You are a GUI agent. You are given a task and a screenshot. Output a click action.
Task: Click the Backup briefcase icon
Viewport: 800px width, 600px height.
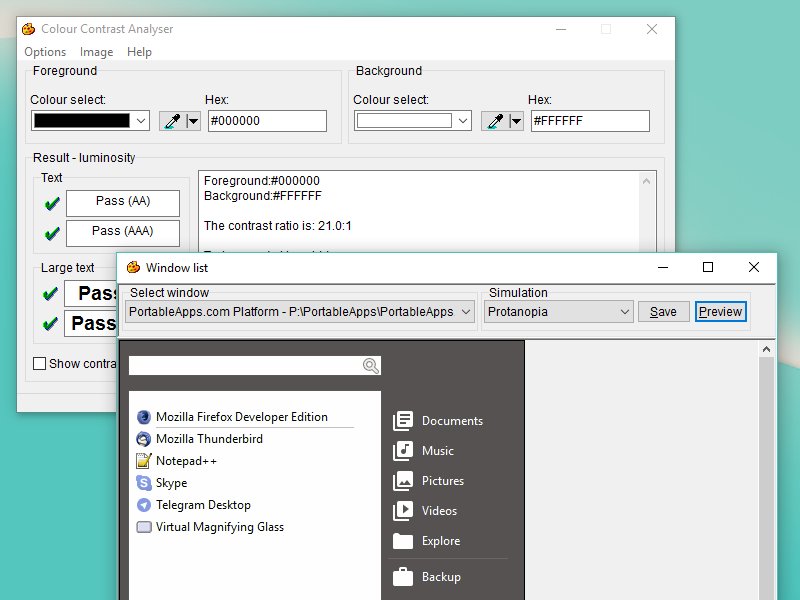tap(403, 577)
